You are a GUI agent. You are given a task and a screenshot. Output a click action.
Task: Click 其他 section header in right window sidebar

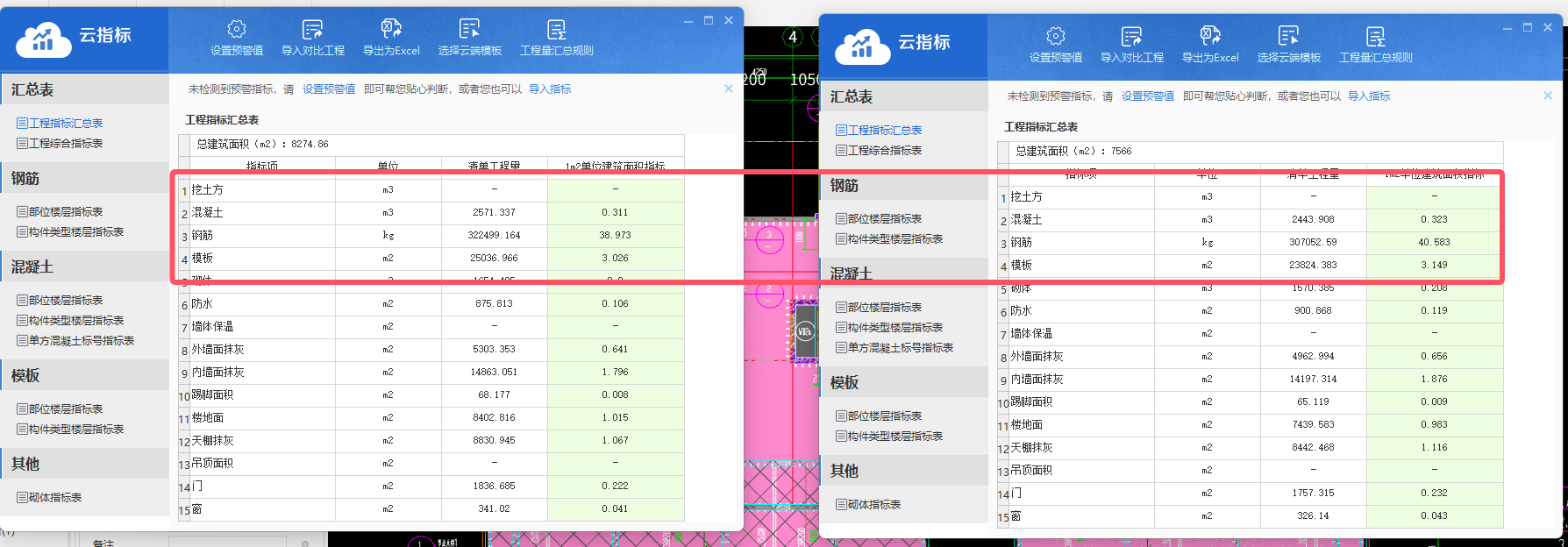pos(903,471)
